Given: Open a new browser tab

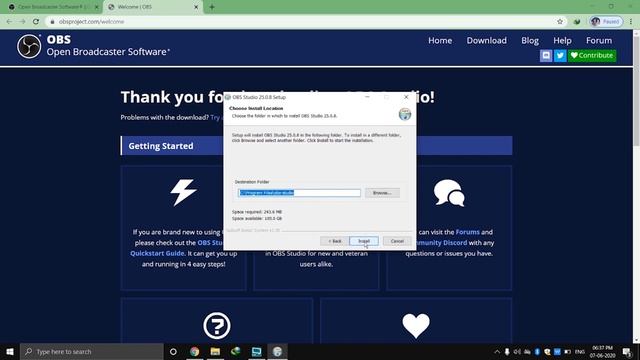Looking at the screenshot, I should 212,7.
